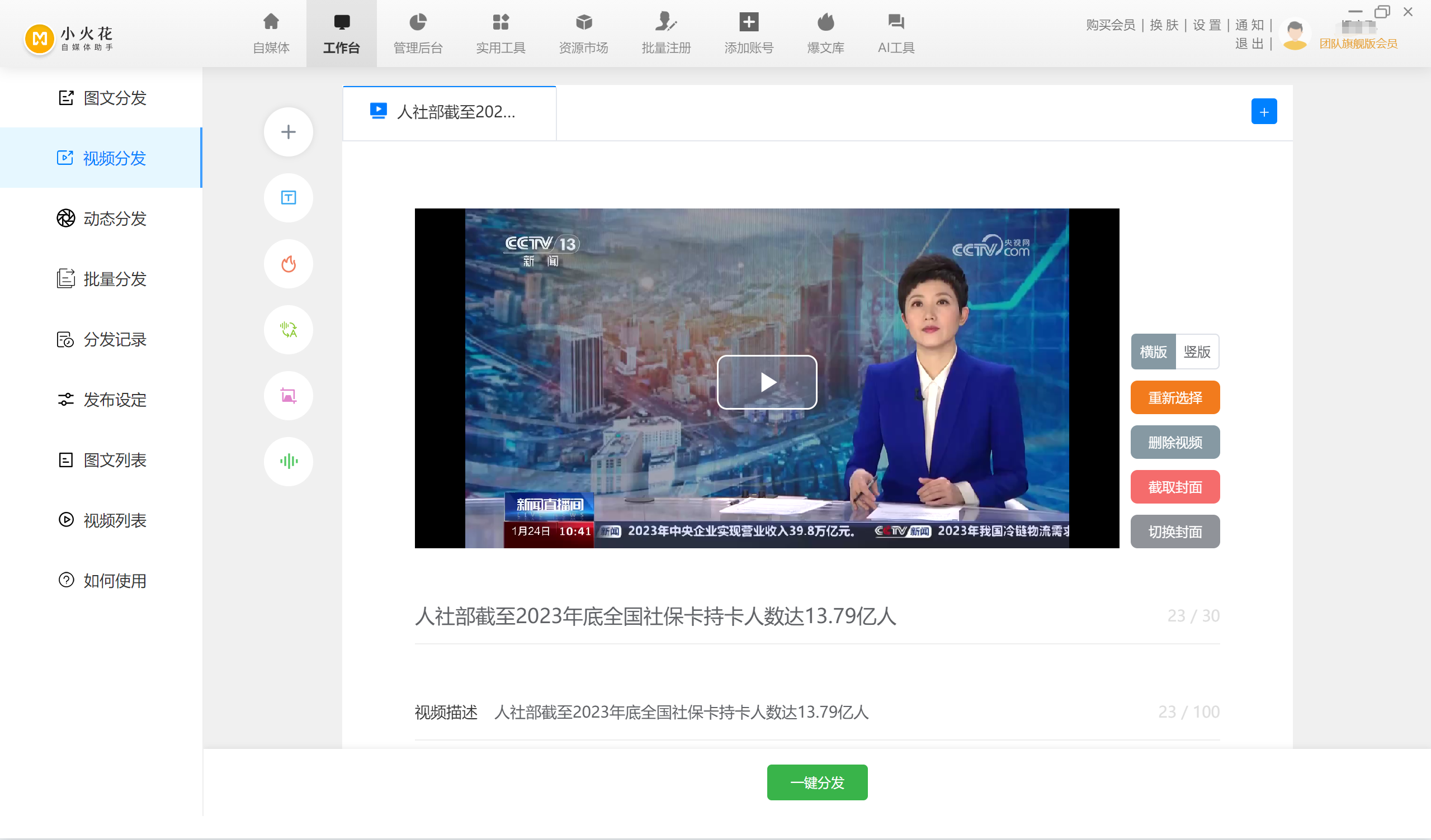
Task: Click the green audio waveform icon
Action: point(289,461)
